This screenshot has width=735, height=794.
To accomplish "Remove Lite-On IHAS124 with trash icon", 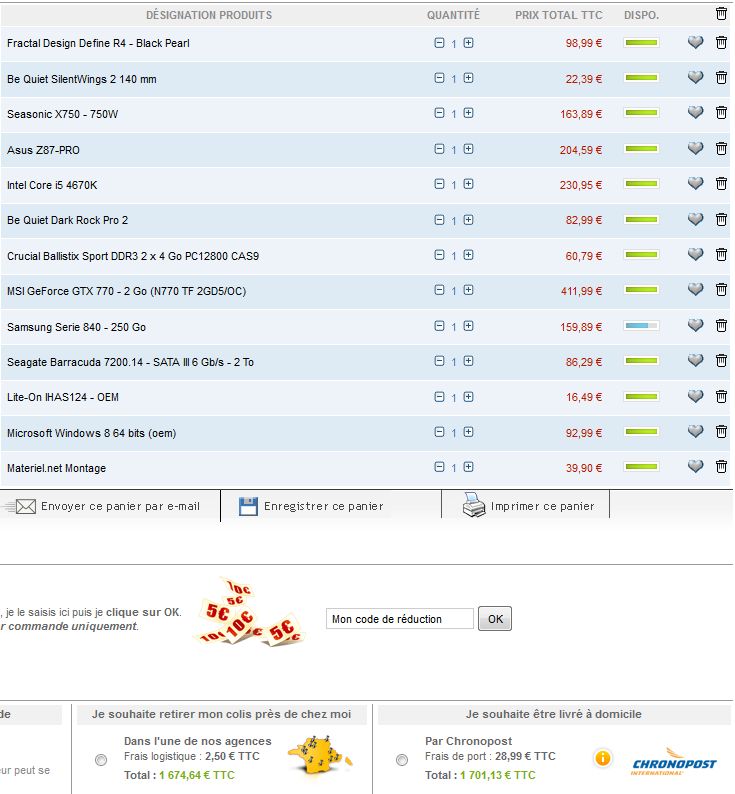I will click(721, 396).
